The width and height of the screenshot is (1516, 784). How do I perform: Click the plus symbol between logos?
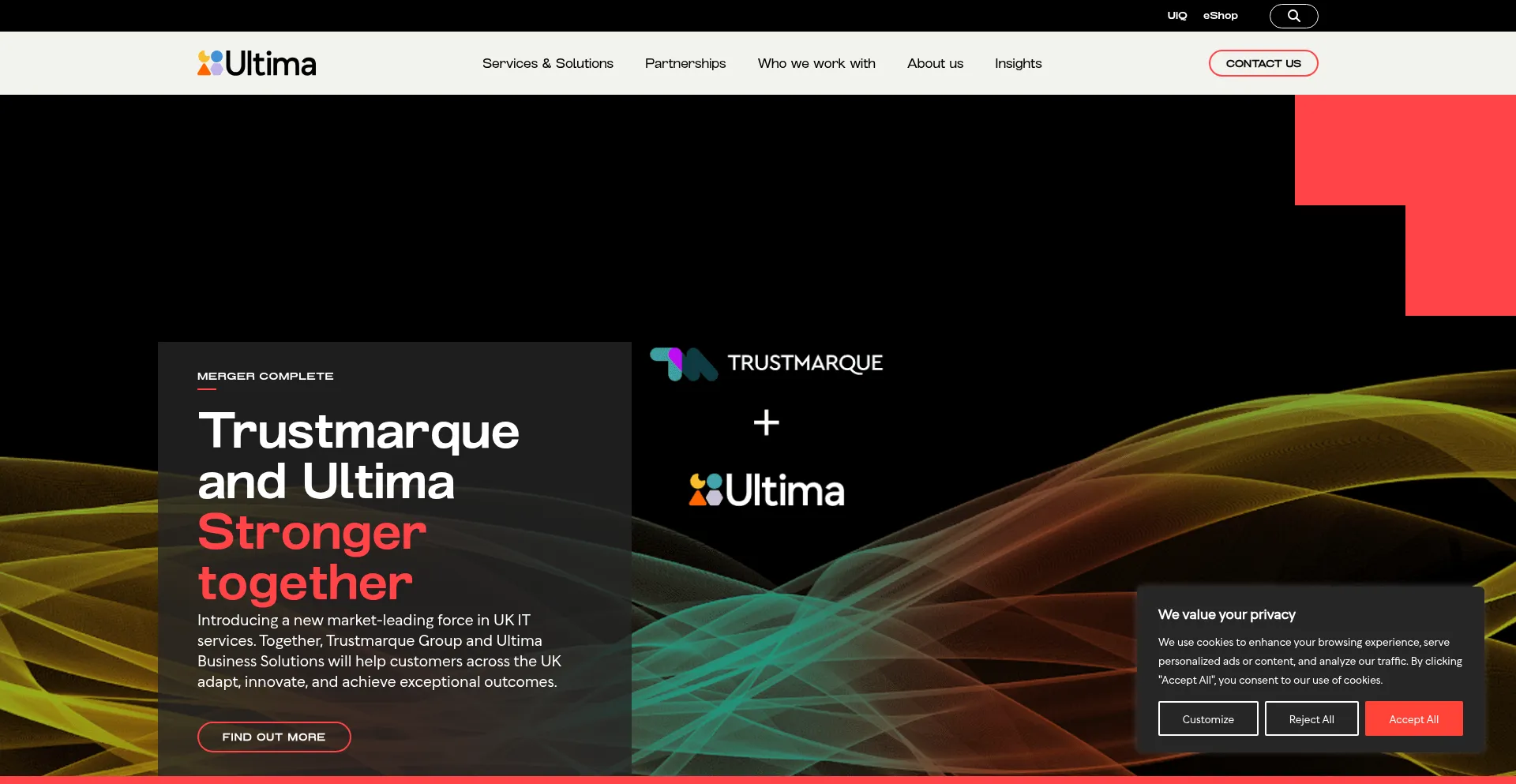pyautogui.click(x=766, y=422)
